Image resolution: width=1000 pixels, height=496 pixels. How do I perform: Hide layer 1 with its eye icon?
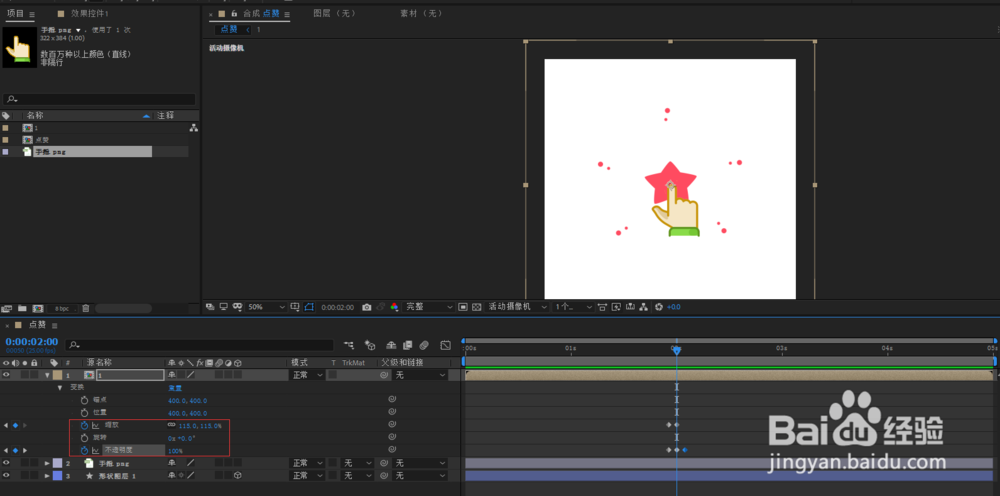coord(6,375)
